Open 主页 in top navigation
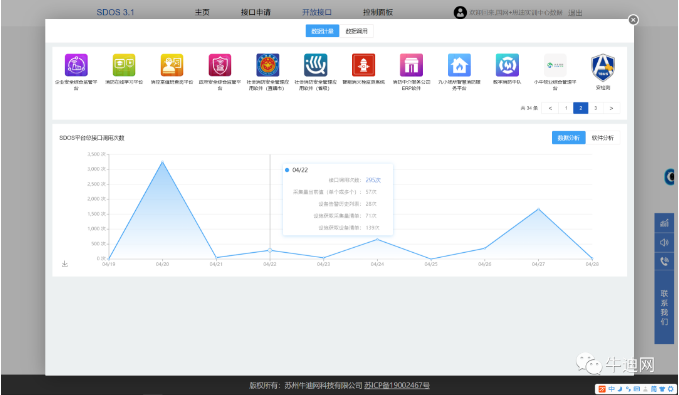This screenshot has width=679, height=395. 202,13
